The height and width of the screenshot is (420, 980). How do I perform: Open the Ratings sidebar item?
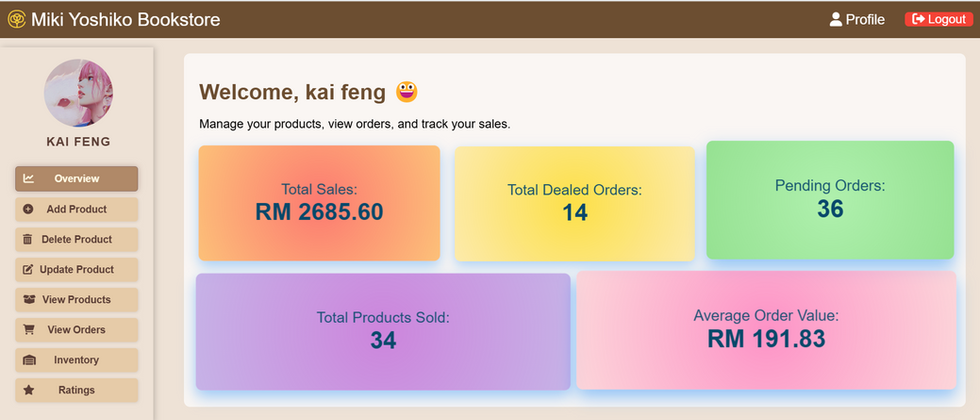(76, 390)
